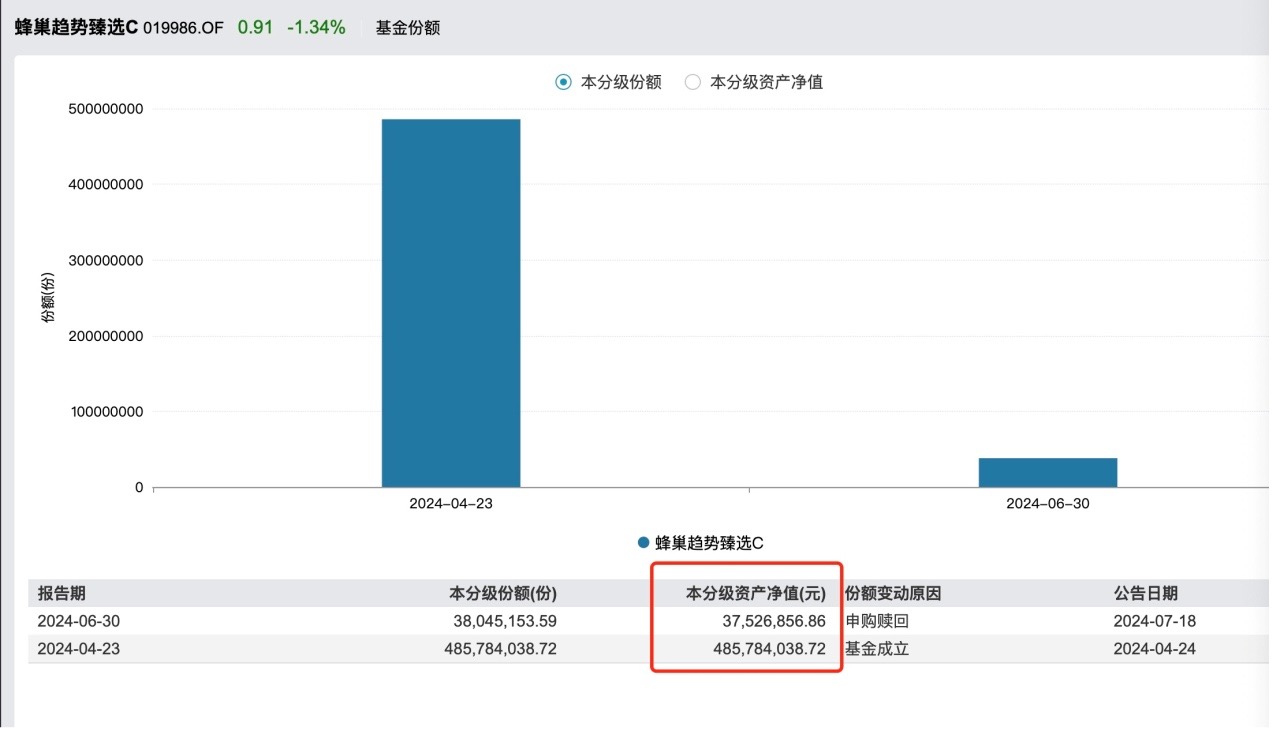Screen dimensions: 1274x730
Task: Click the -1.34% price change value
Action: point(316,28)
